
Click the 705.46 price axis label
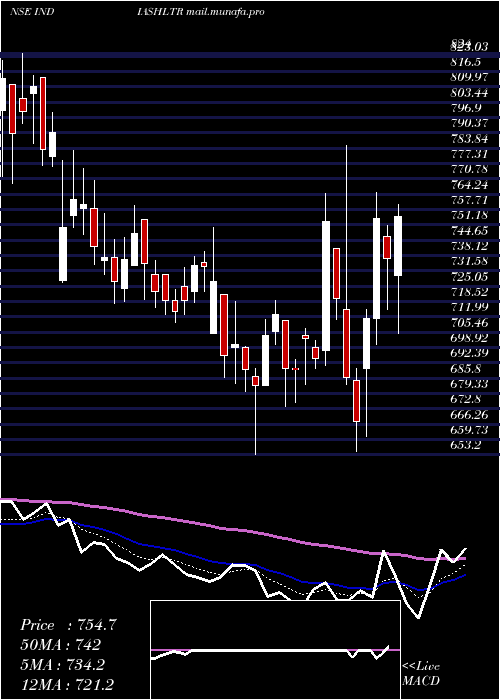tap(469, 322)
